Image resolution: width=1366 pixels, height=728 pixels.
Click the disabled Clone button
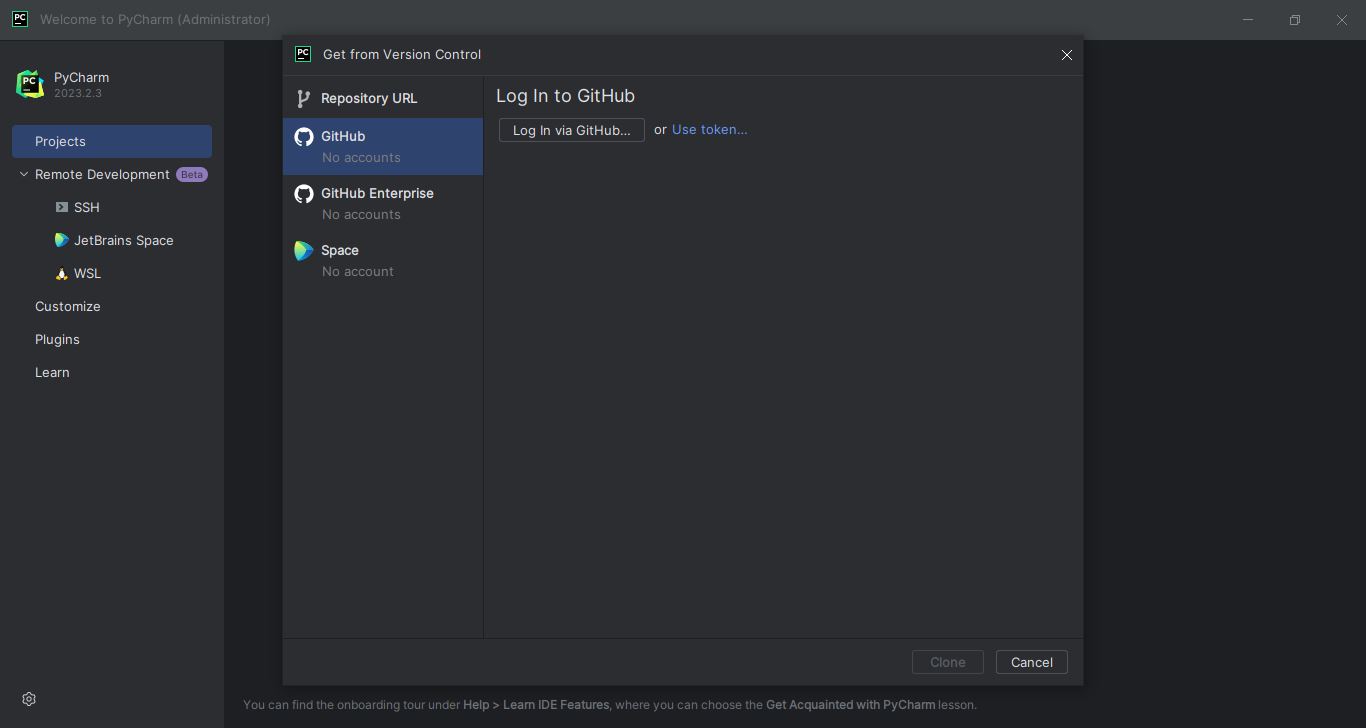(948, 662)
